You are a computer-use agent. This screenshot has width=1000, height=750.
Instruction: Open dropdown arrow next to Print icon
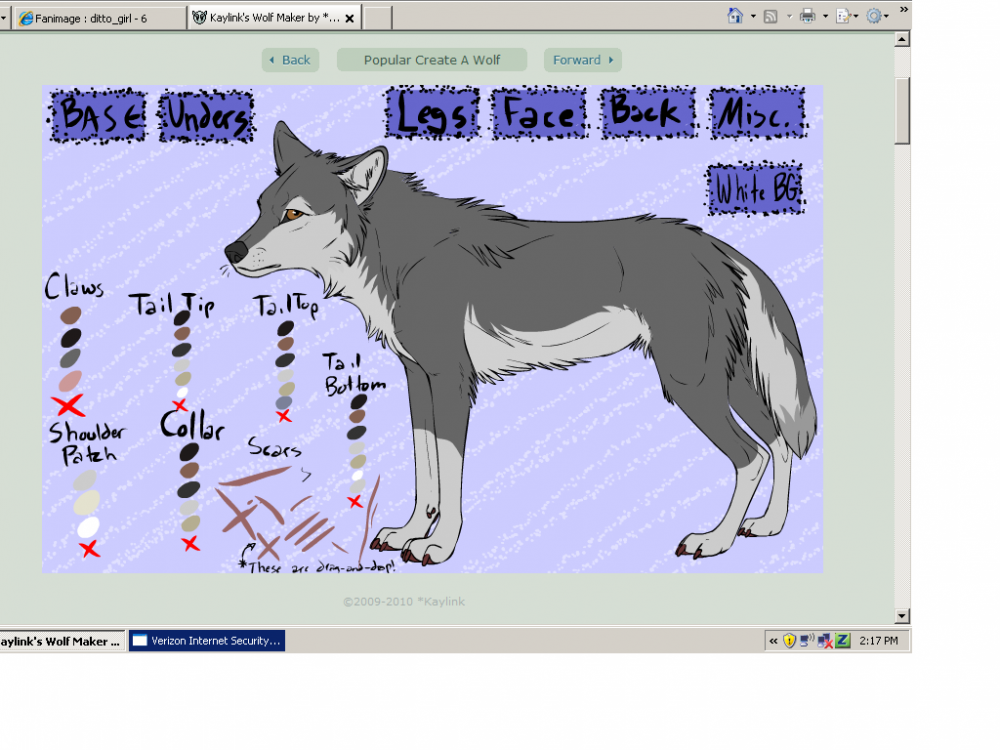[825, 17]
